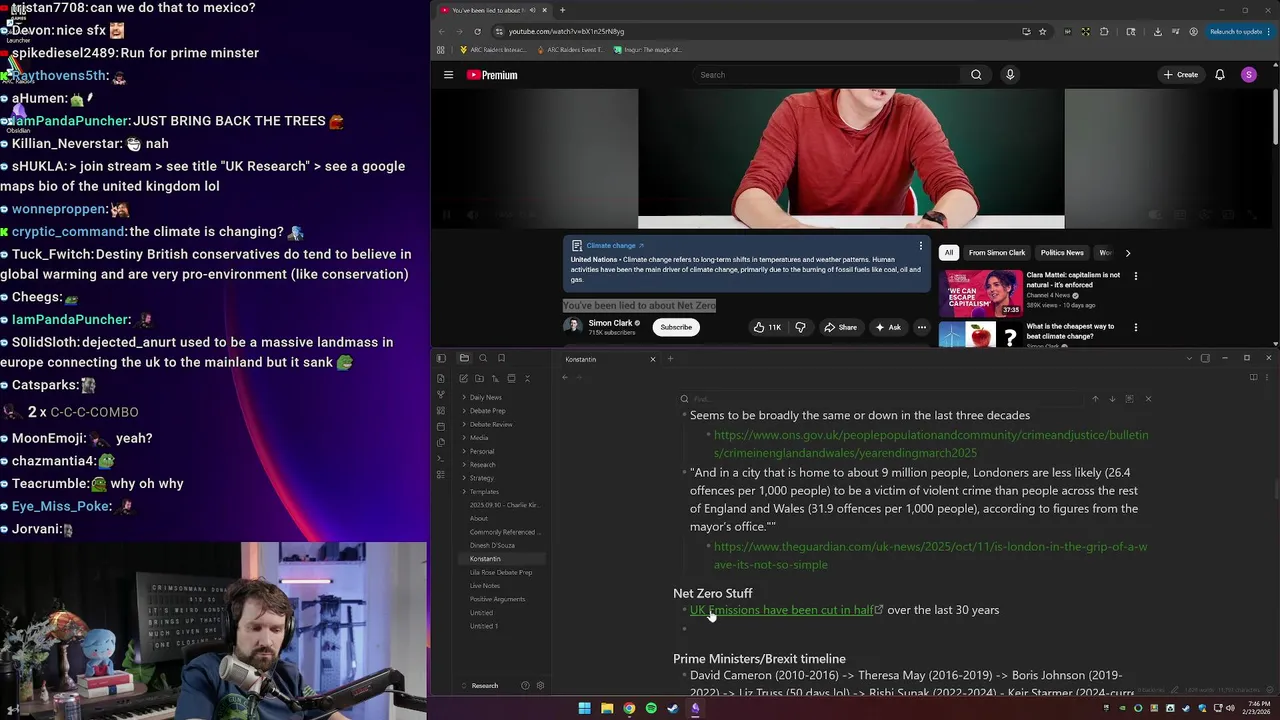Expand the Research folder
This screenshot has width=1280, height=720.
click(x=482, y=465)
